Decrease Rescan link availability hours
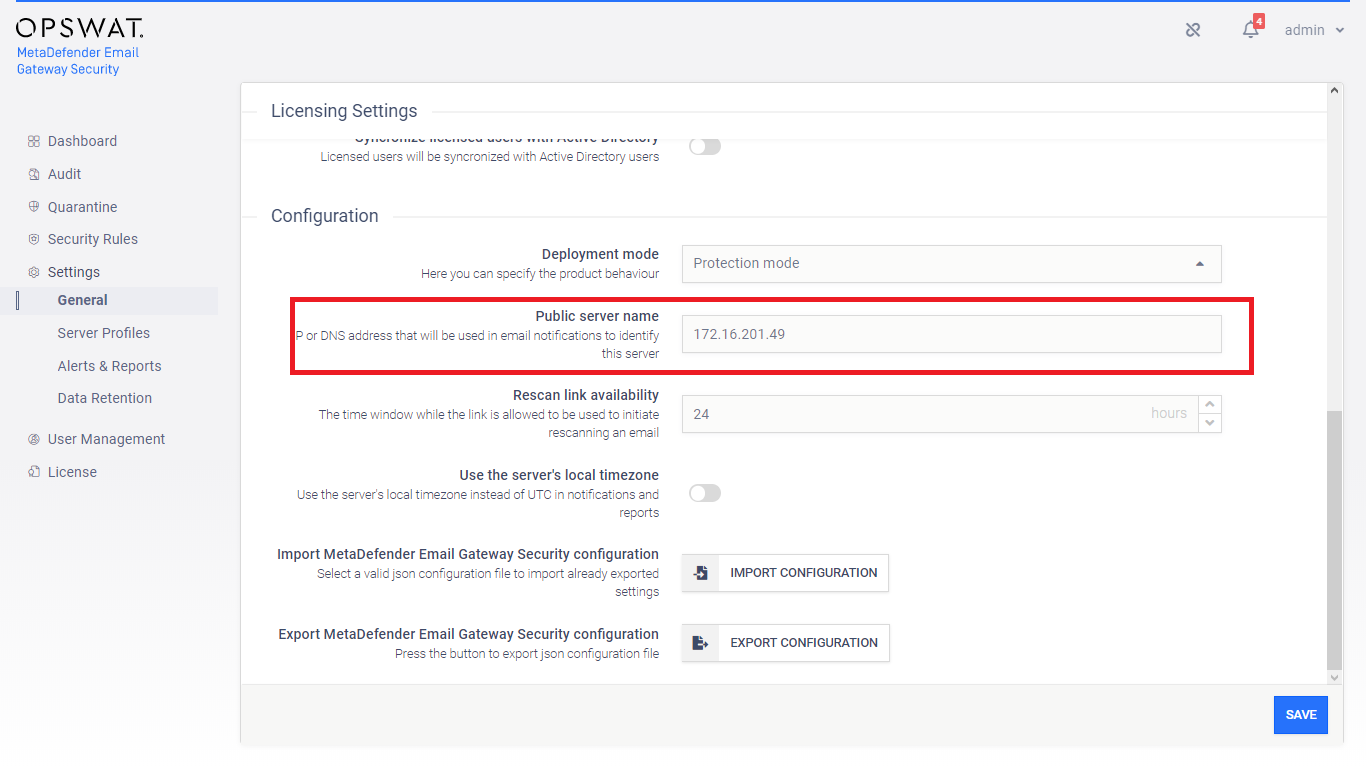Image resolution: width=1366 pixels, height=768 pixels. 1210,423
